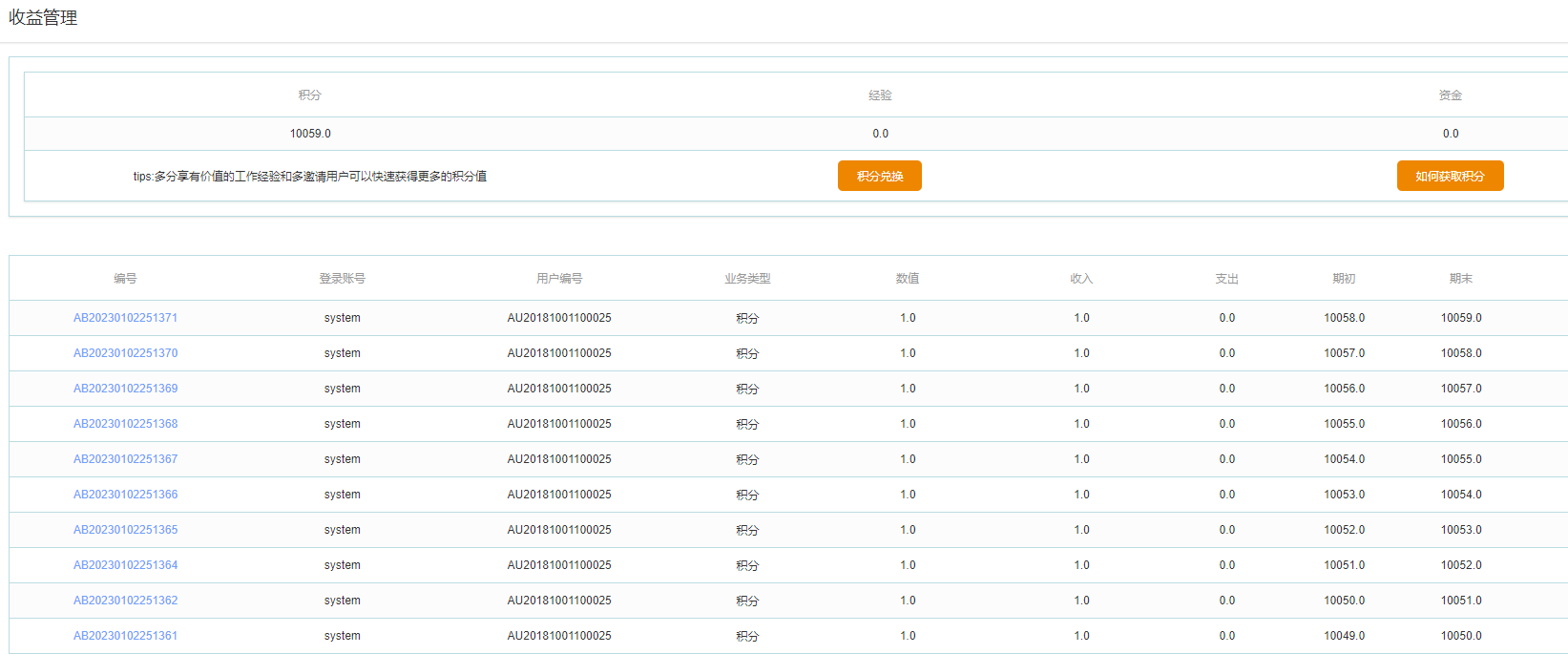This screenshot has width=1568, height=654.
Task: Click user number in row AB20230102251370
Action: click(x=559, y=353)
